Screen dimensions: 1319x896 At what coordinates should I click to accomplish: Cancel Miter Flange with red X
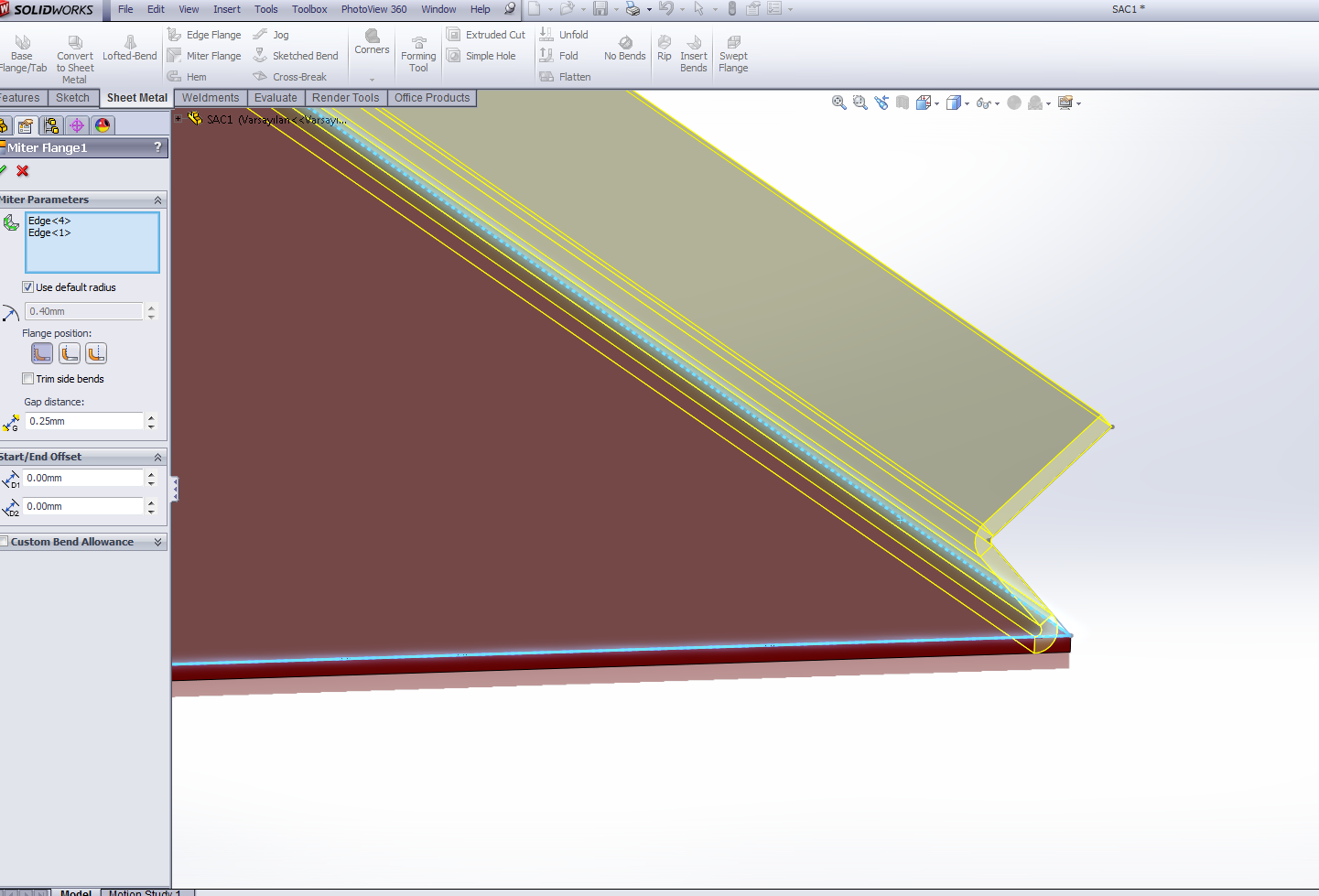coord(23,170)
